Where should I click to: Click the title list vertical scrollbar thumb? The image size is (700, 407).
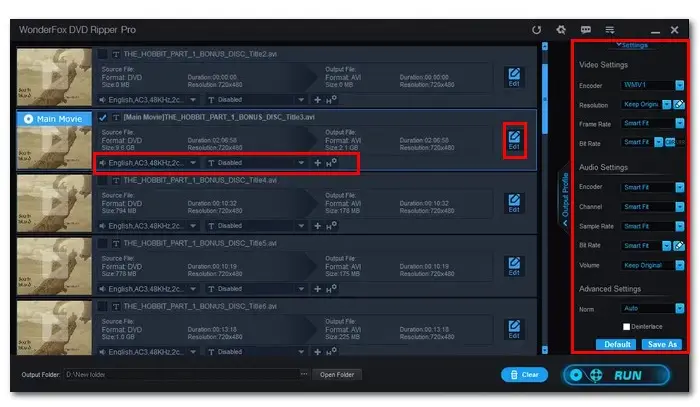click(x=545, y=98)
